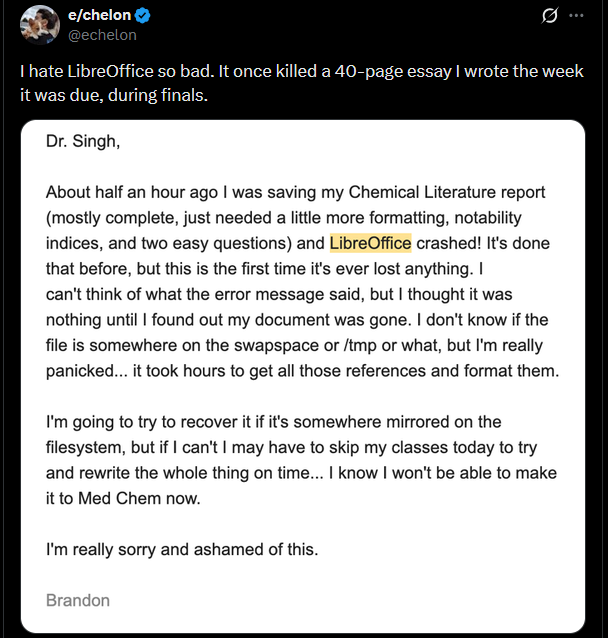This screenshot has width=608, height=638.
Task: Click the e/chelon display name
Action: tap(99, 15)
